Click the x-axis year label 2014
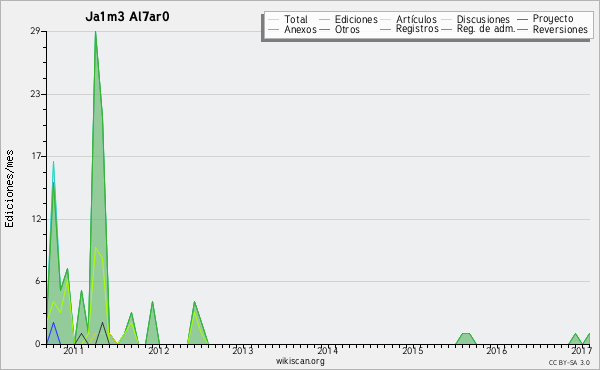Image resolution: width=600 pixels, height=370 pixels. [x=328, y=350]
